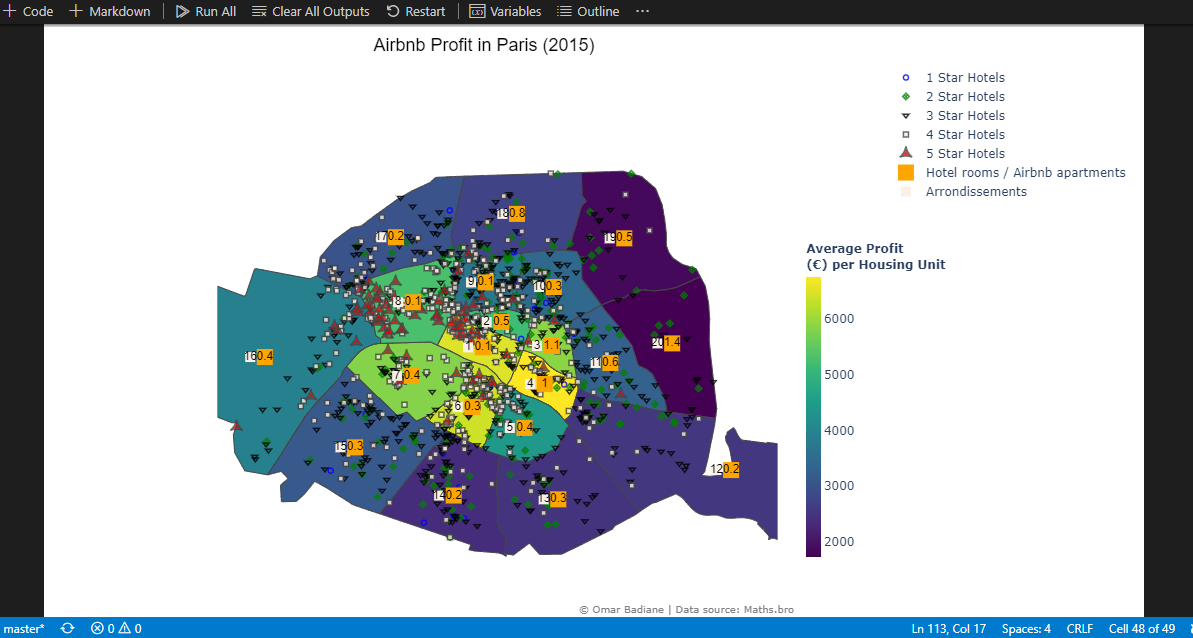Click arrondissement 19 orange 0.5 label
The width and height of the screenshot is (1193, 638).
pos(624,237)
